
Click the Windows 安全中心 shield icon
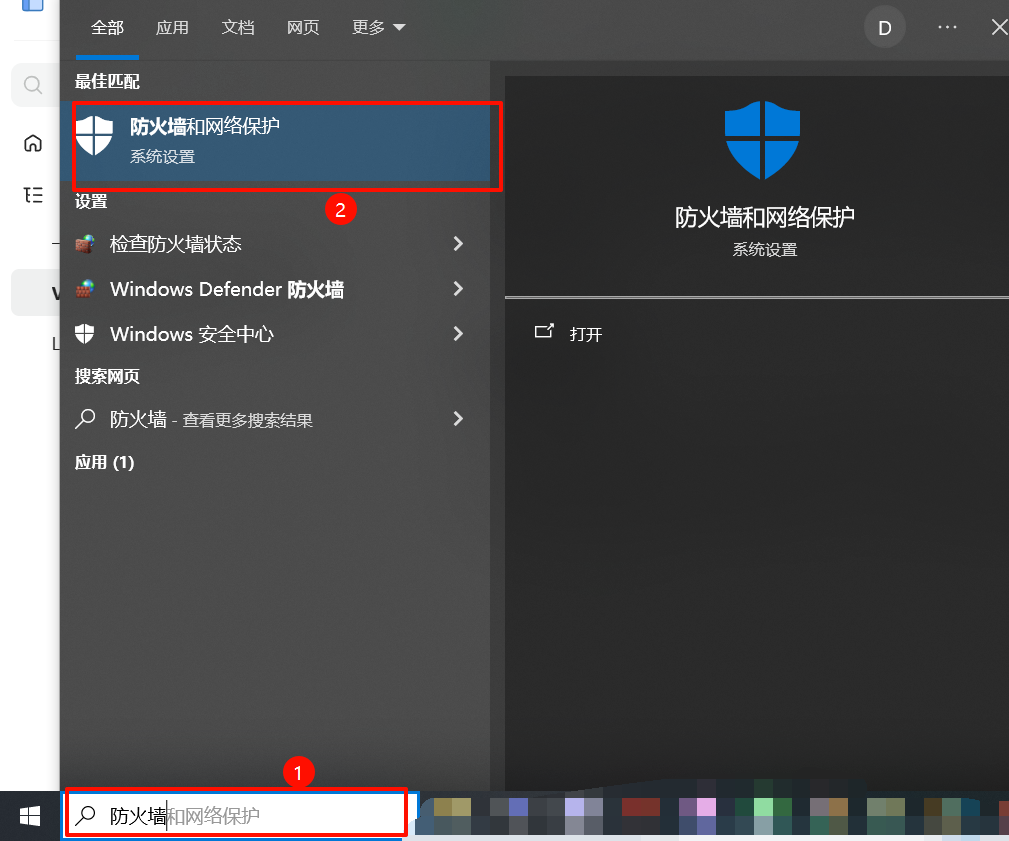[85, 334]
